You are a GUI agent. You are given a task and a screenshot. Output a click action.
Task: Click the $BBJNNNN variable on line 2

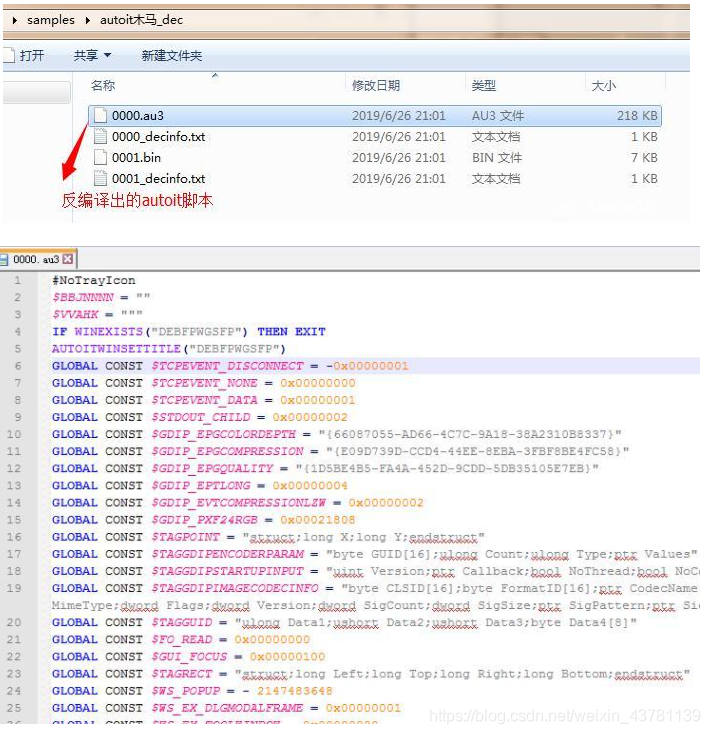tap(83, 298)
